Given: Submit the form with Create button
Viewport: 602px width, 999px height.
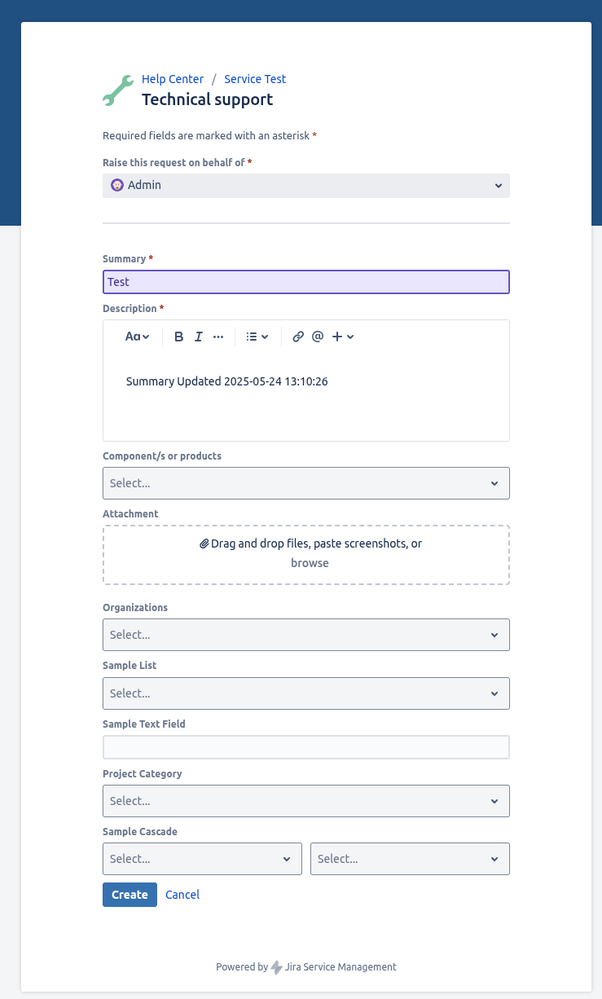Looking at the screenshot, I should click(x=129, y=895).
